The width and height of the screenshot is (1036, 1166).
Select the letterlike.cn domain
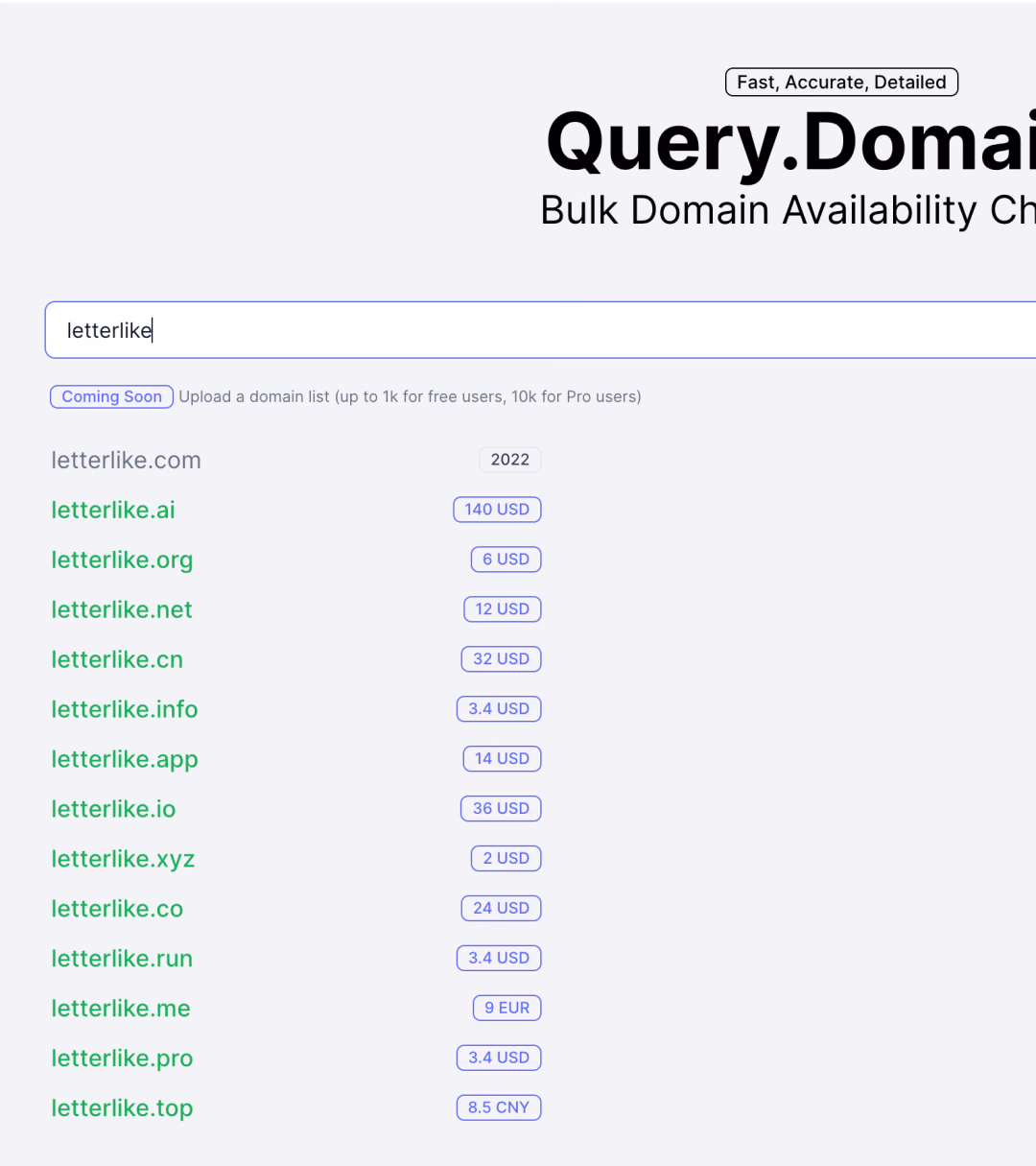tap(117, 659)
